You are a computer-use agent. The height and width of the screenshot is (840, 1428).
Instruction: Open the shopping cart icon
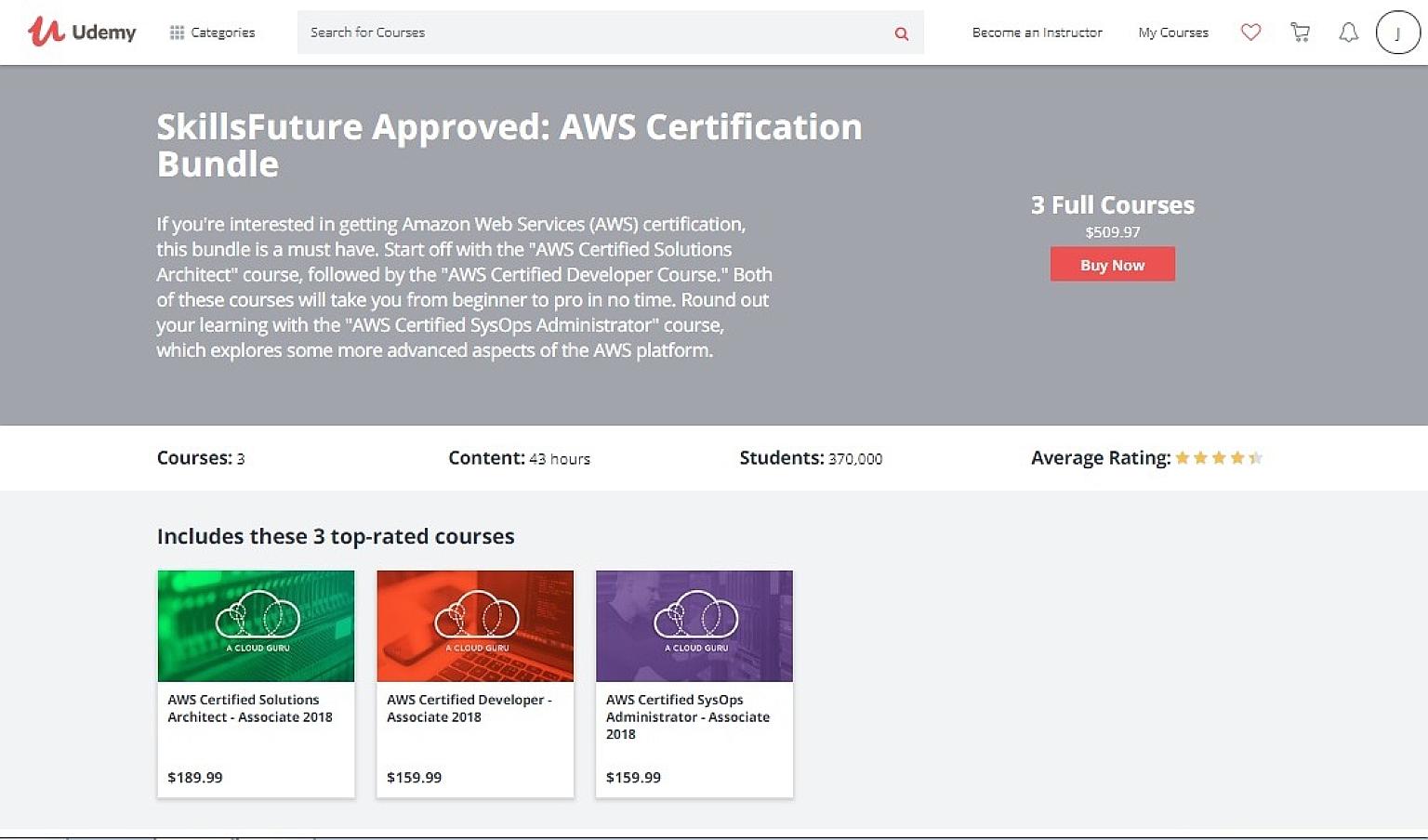point(1300,32)
